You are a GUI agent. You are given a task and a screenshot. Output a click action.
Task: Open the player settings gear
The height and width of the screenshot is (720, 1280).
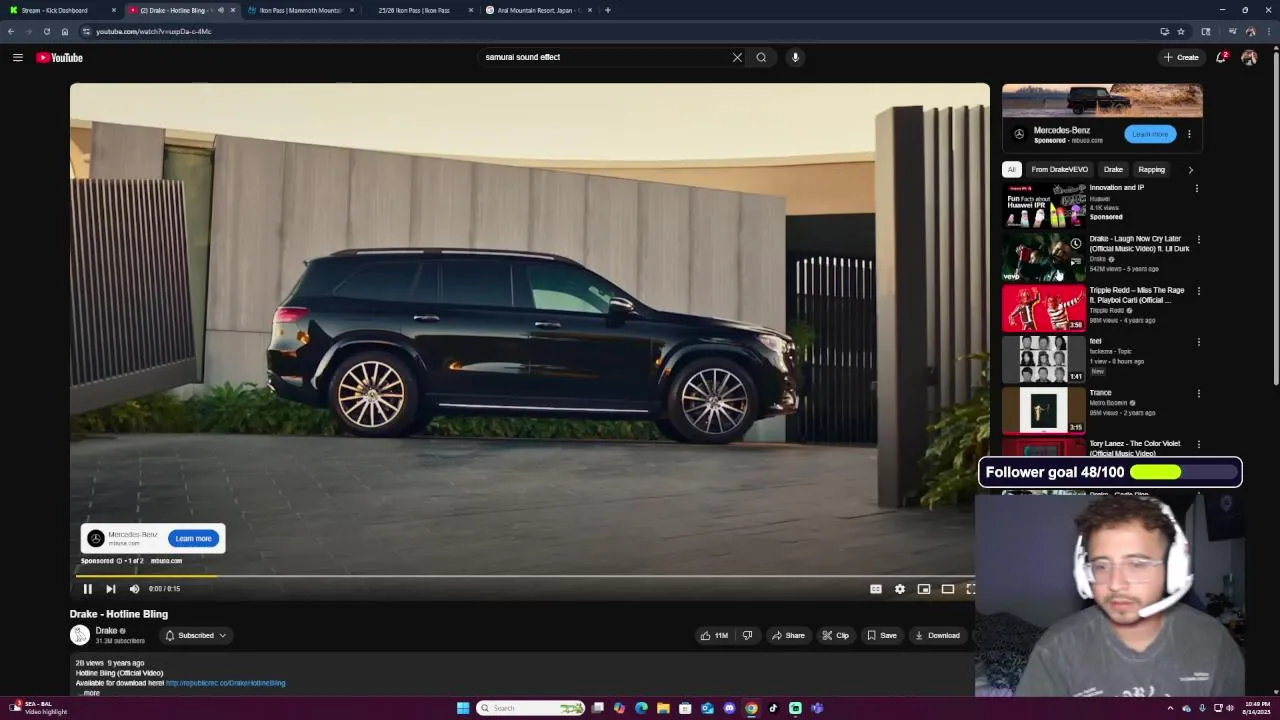900,589
